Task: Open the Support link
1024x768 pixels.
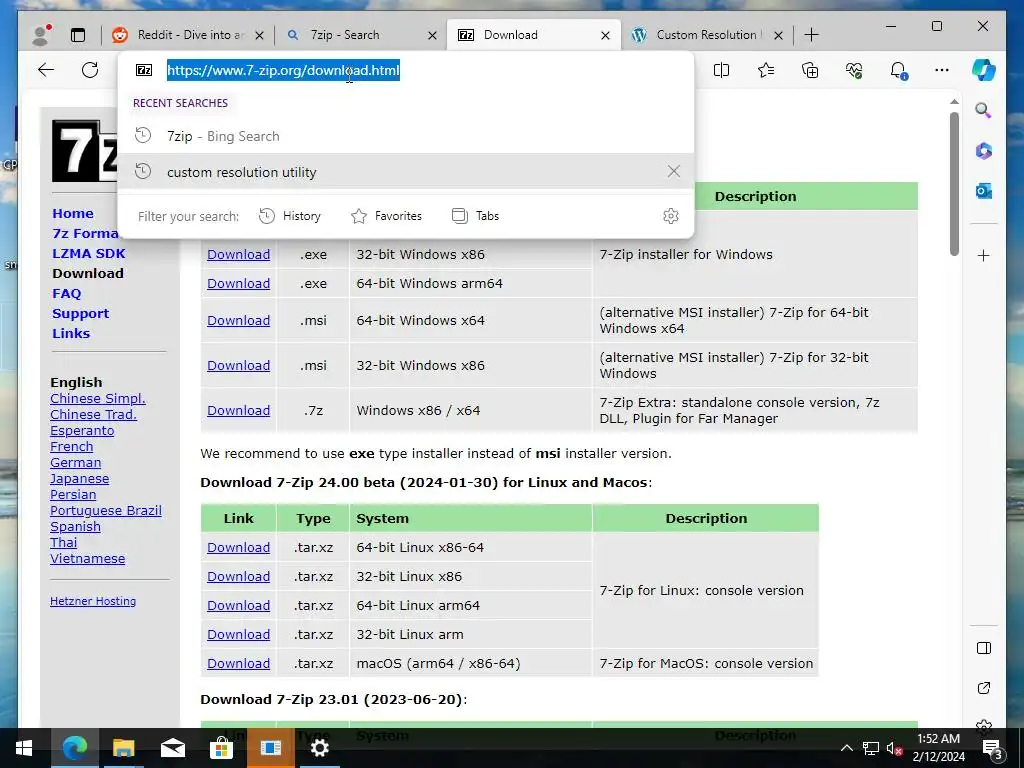Action: pos(80,313)
